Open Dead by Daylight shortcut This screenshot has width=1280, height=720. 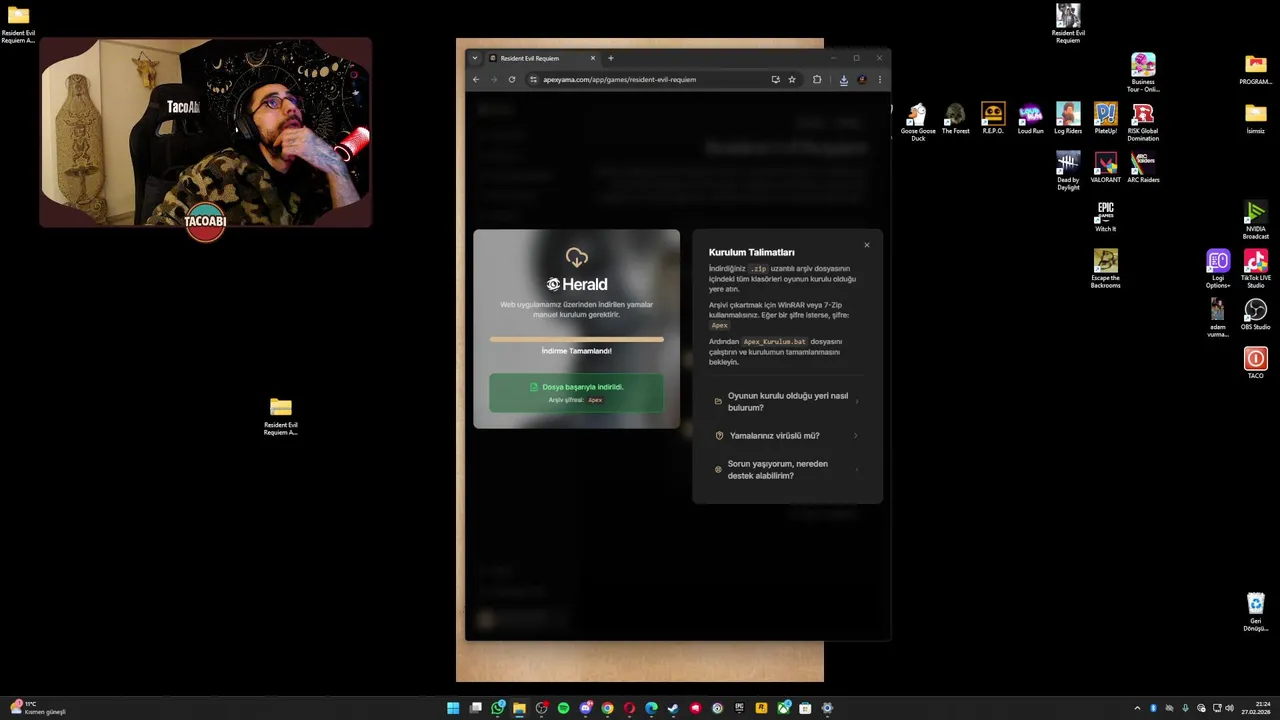coord(1068,170)
